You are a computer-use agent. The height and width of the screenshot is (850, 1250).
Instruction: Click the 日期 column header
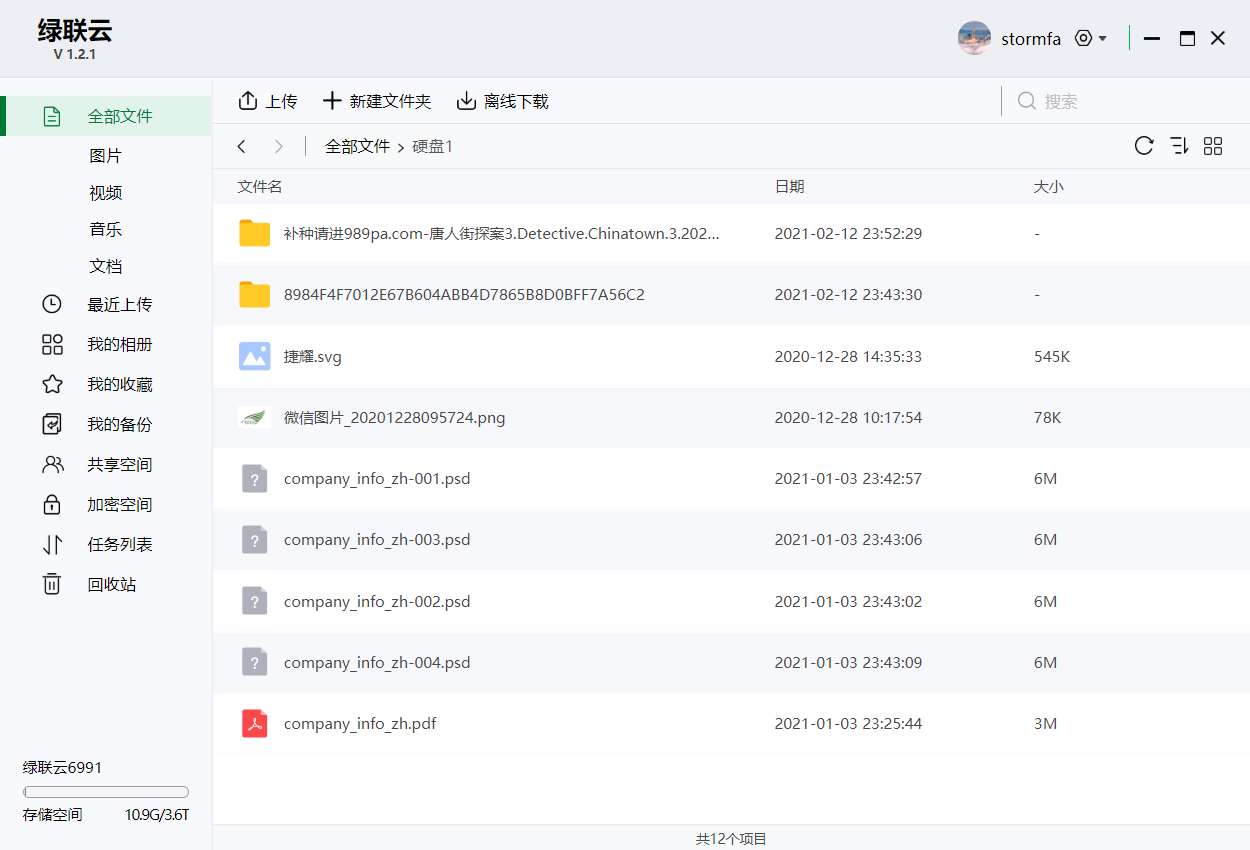click(789, 187)
